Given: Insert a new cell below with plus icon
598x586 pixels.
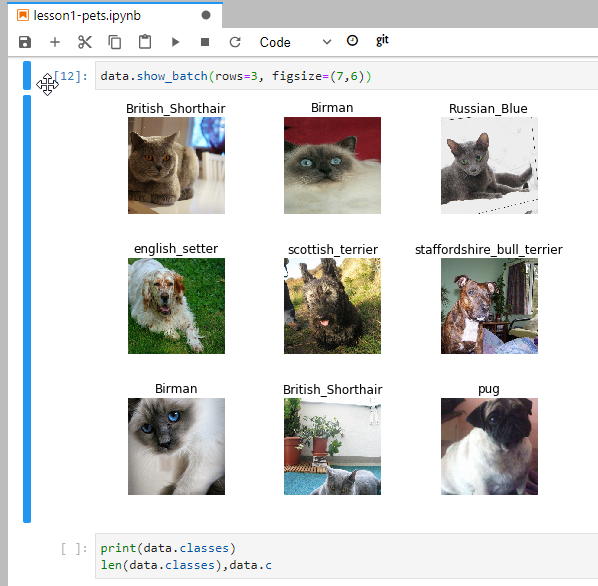Looking at the screenshot, I should pyautogui.click(x=55, y=42).
